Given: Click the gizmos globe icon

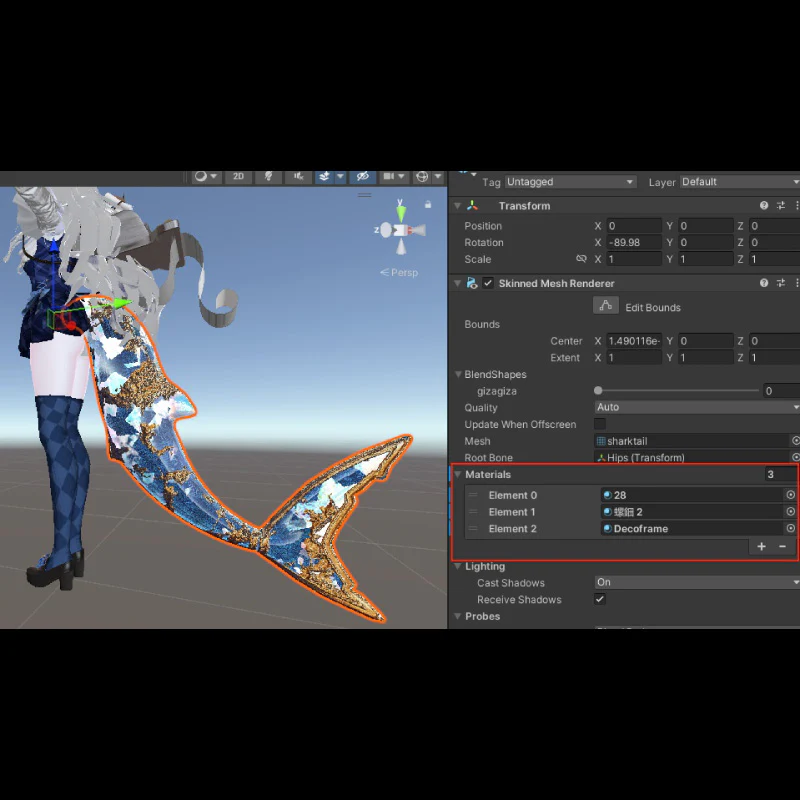Looking at the screenshot, I should [x=422, y=177].
